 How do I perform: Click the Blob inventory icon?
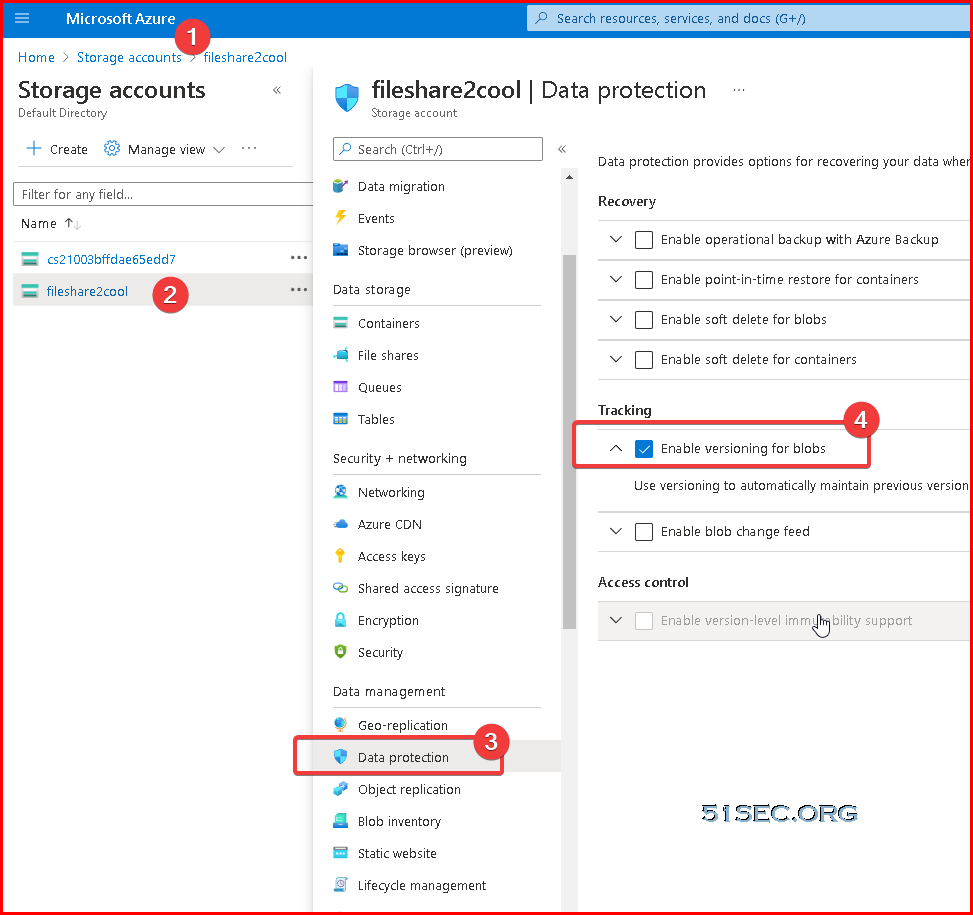340,821
